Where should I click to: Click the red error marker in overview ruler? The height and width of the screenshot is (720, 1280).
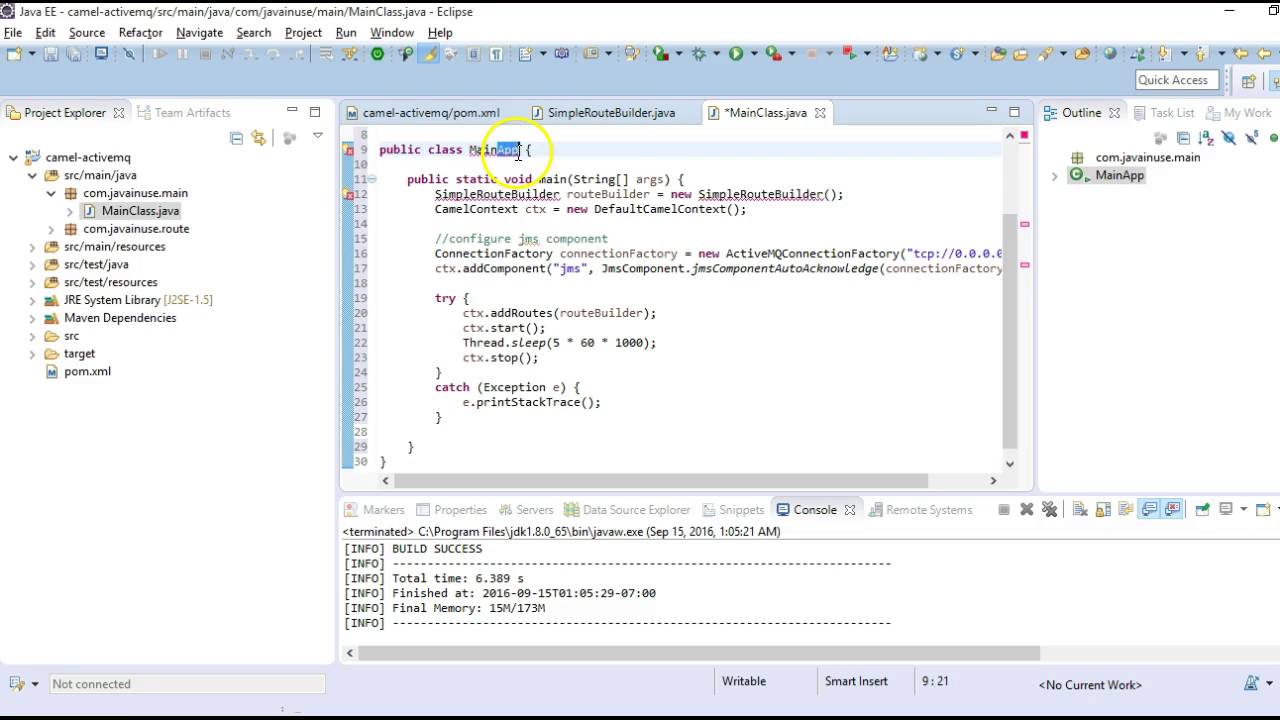click(x=1024, y=135)
